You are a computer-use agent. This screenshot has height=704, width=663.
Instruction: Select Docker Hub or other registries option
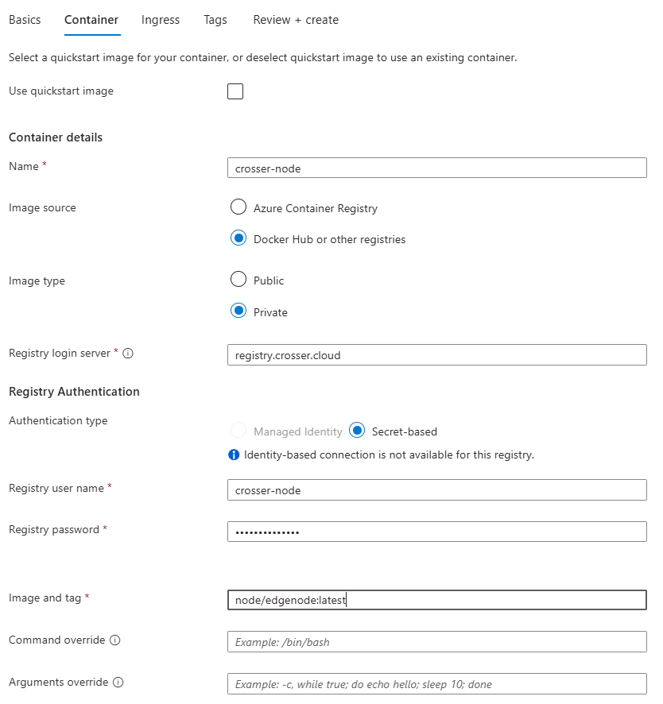pyautogui.click(x=238, y=238)
